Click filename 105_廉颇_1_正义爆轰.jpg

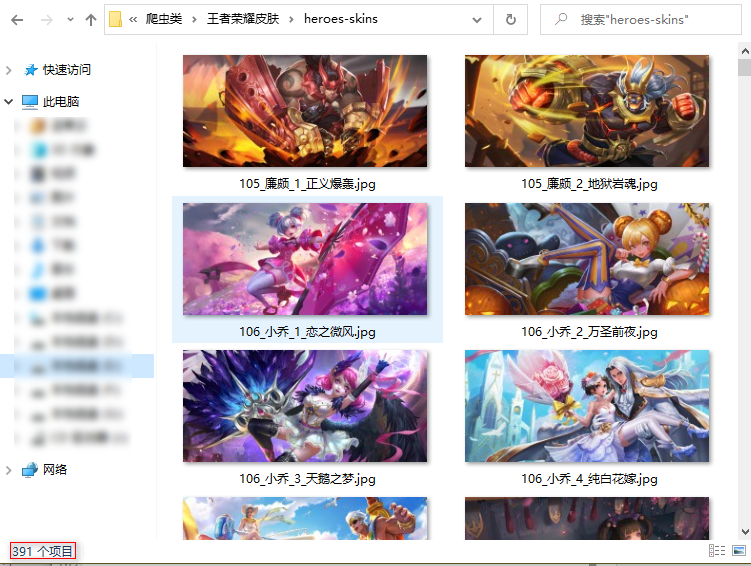[x=307, y=183]
